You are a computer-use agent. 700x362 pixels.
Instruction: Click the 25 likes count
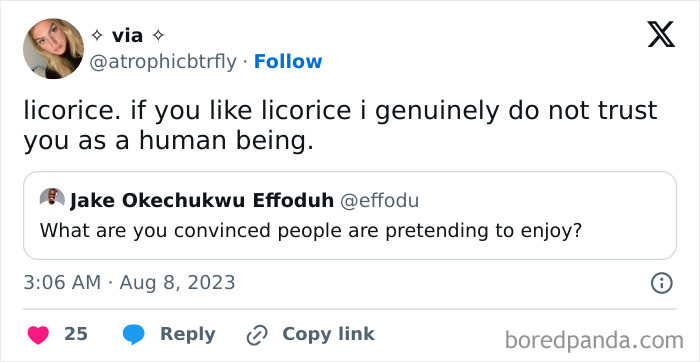point(75,334)
